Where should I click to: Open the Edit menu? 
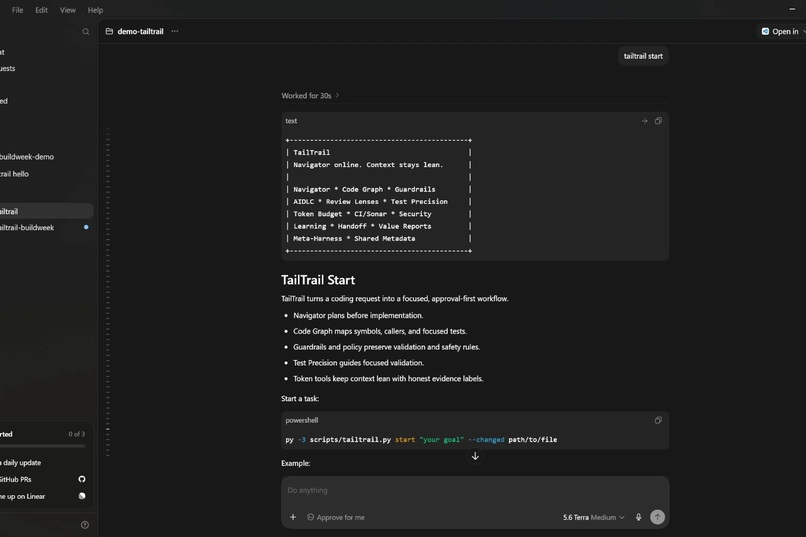(x=42, y=10)
